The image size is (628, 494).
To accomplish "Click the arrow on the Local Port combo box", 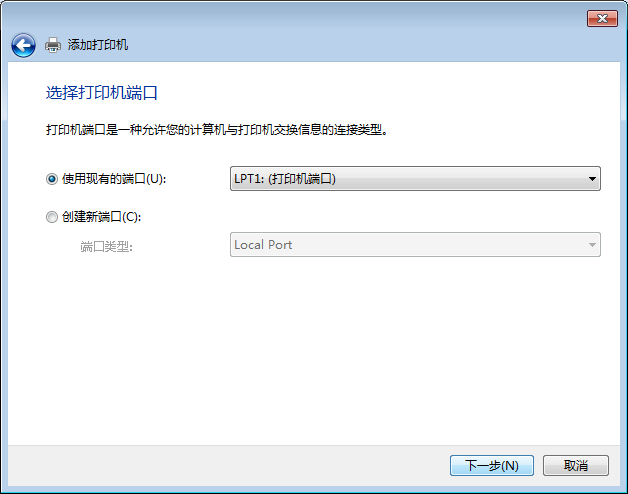I will pyautogui.click(x=592, y=245).
